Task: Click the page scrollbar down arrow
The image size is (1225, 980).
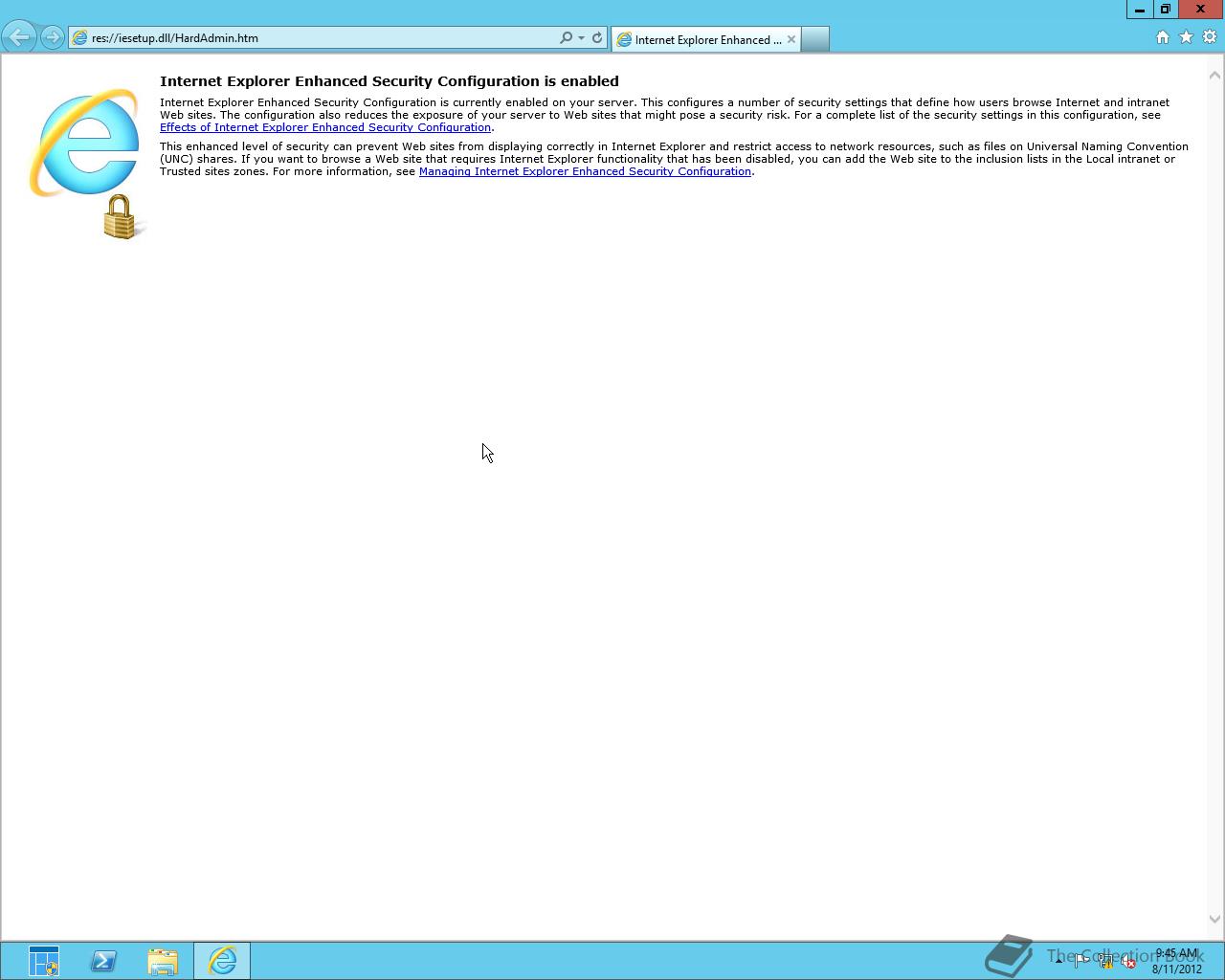Action: point(1214,919)
